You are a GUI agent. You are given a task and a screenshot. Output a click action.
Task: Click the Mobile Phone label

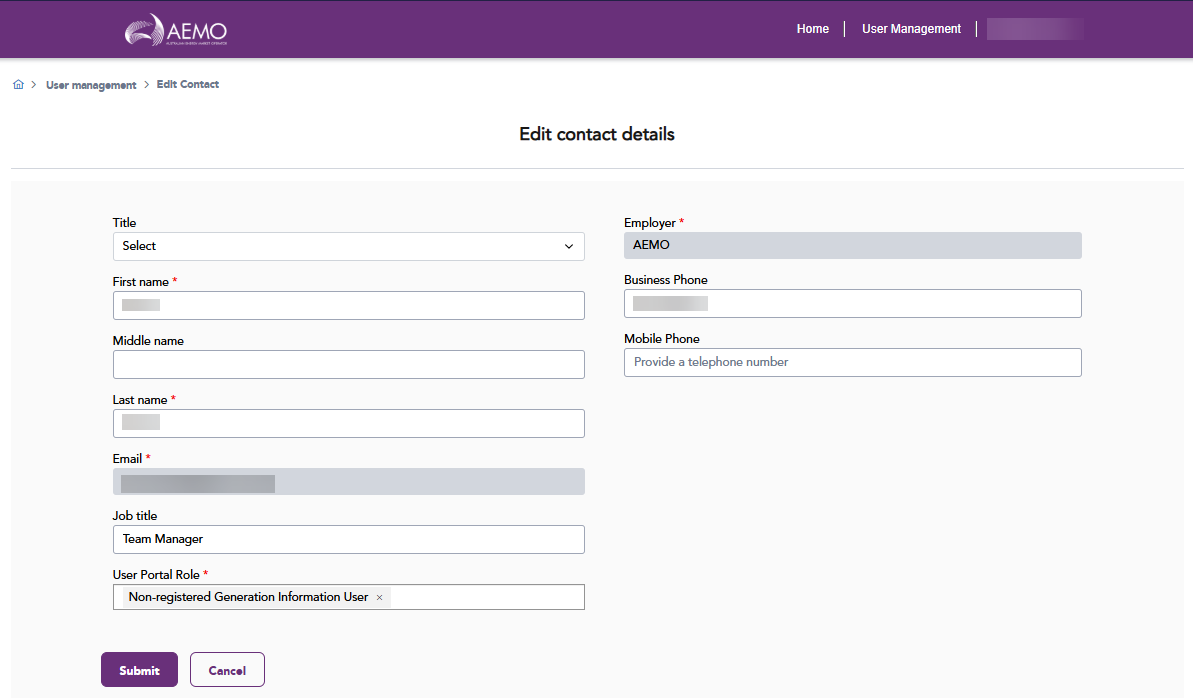[x=662, y=339]
